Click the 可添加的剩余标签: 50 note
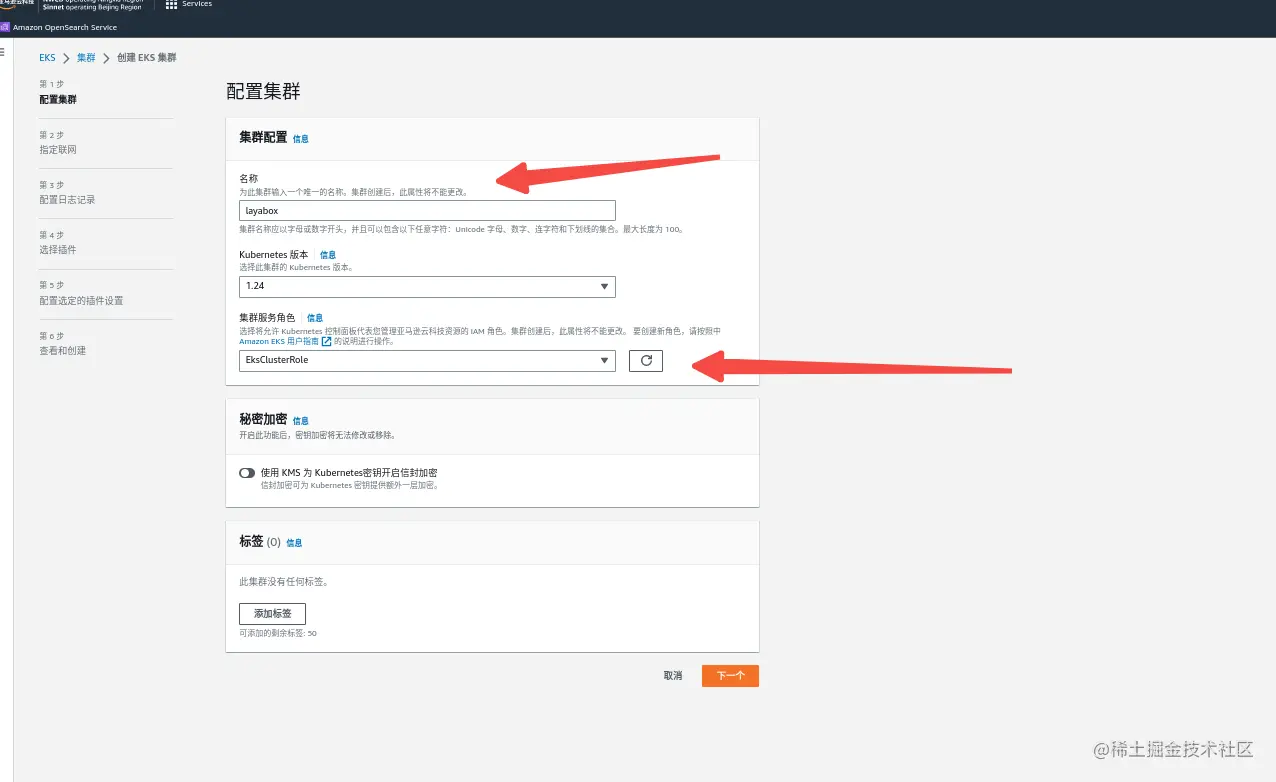 [x=278, y=633]
